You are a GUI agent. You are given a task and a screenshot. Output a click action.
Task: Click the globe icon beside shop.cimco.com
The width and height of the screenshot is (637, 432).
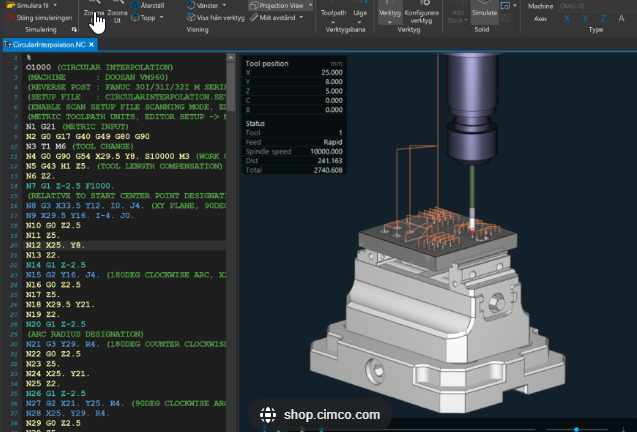pyautogui.click(x=268, y=415)
